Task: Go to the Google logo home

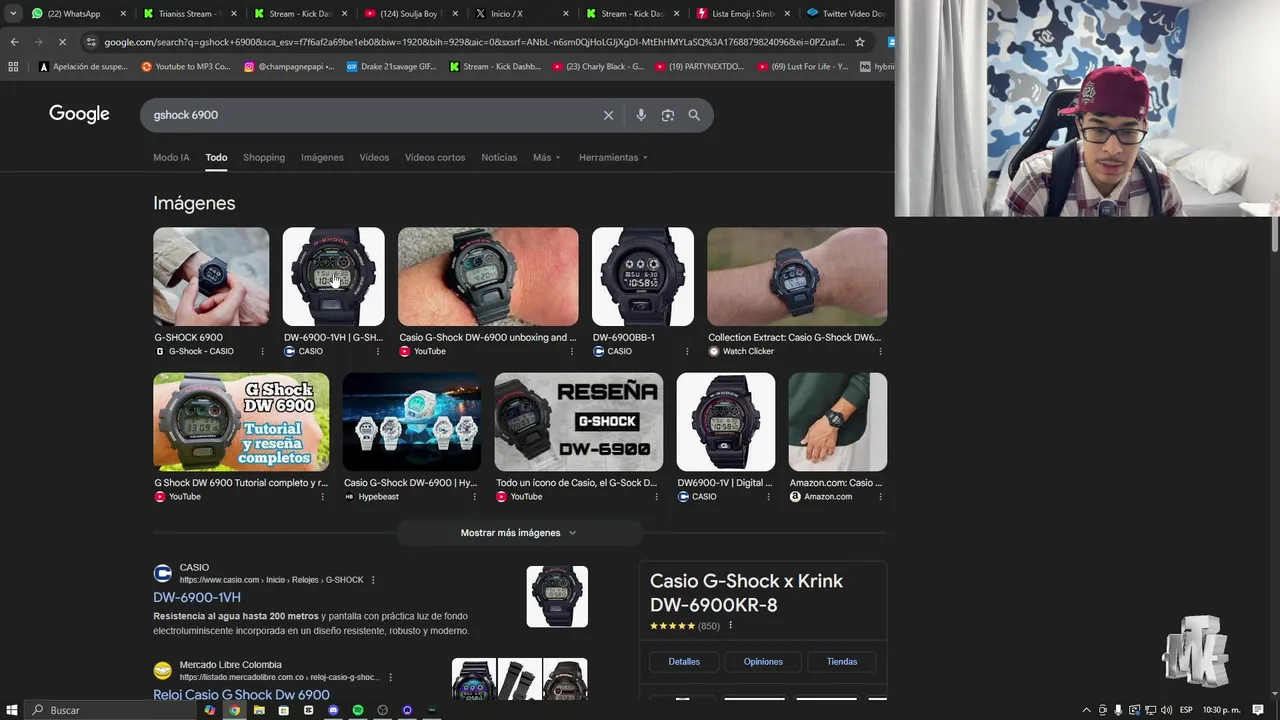Action: [x=79, y=114]
